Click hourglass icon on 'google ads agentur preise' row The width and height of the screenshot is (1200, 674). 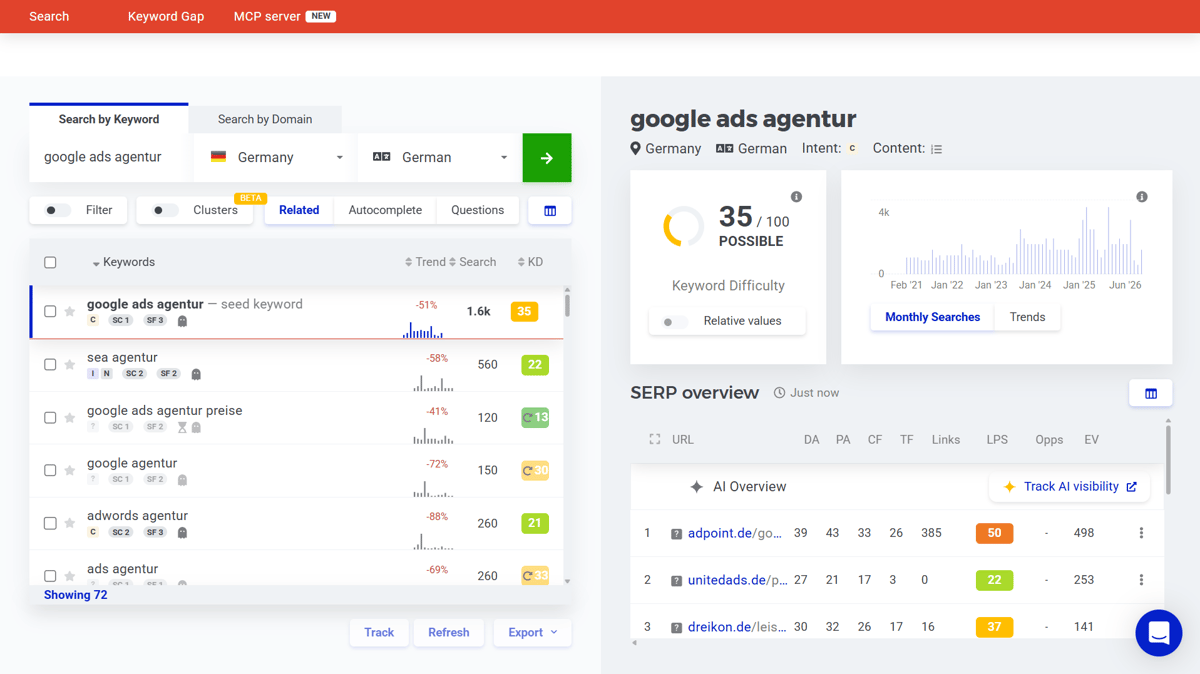182,427
